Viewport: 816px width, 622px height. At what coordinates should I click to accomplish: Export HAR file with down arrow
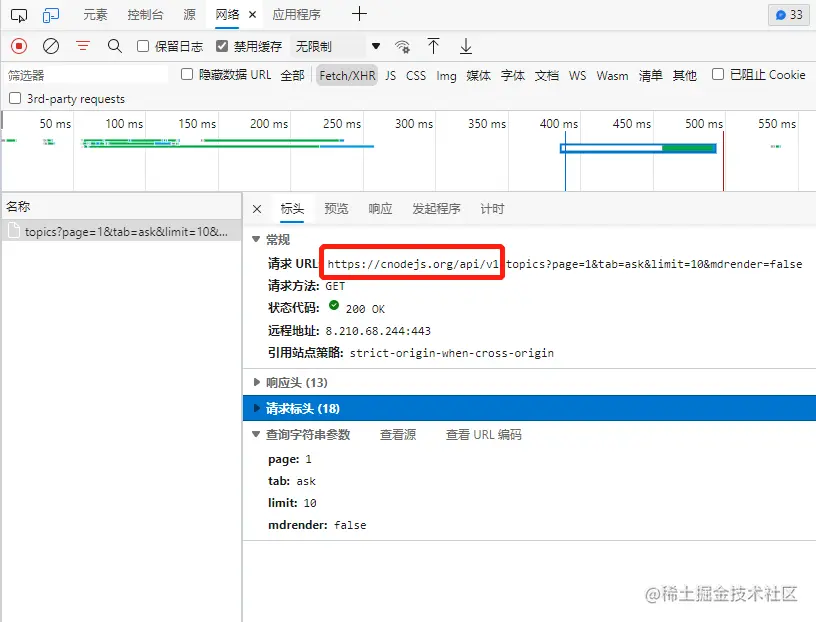pos(466,46)
